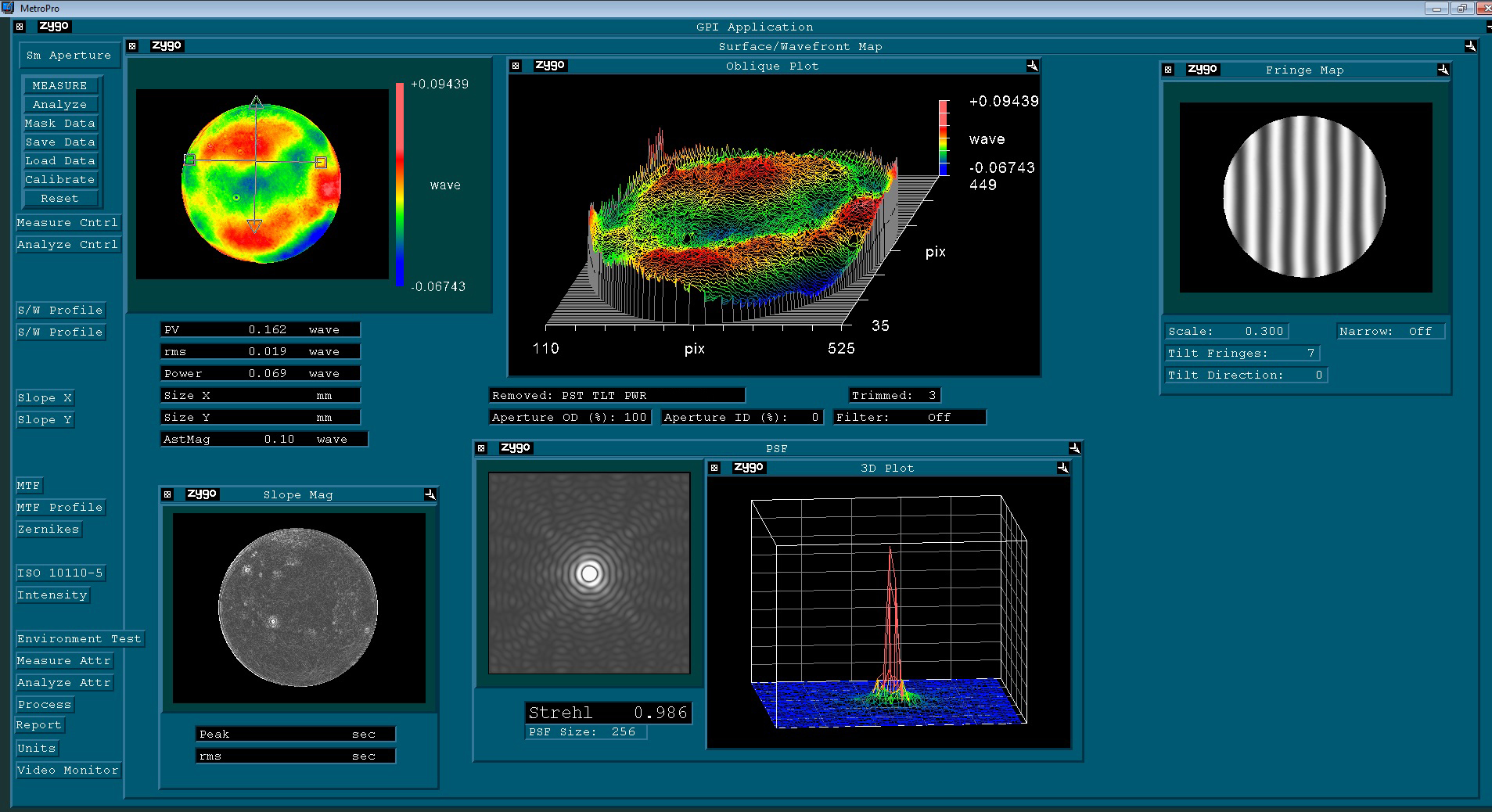Open Measure Attr window
The width and height of the screenshot is (1492, 812).
pos(64,660)
